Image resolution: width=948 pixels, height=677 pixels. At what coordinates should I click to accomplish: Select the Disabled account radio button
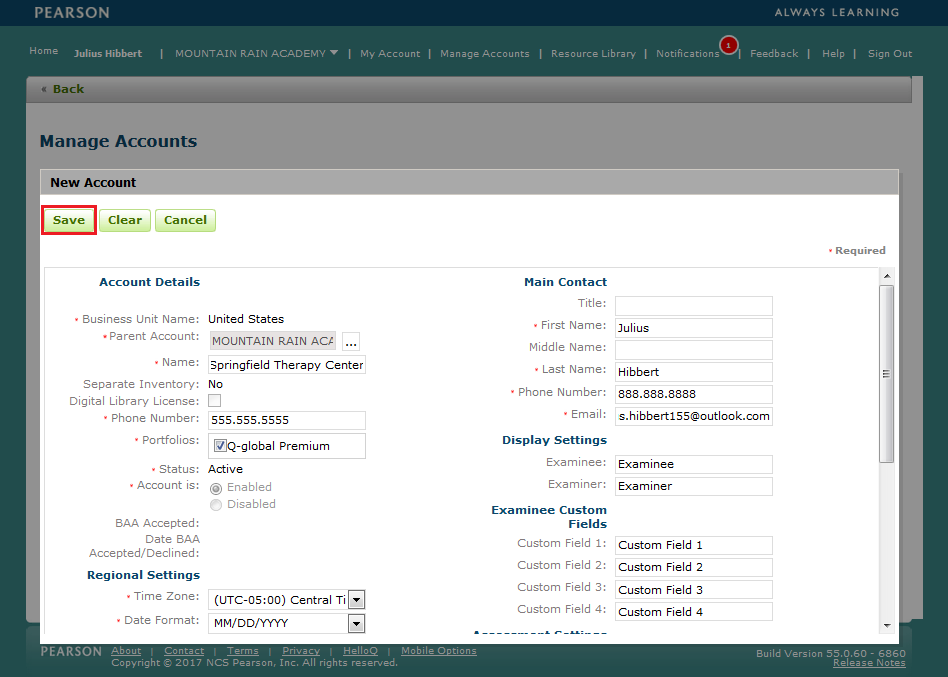(216, 505)
